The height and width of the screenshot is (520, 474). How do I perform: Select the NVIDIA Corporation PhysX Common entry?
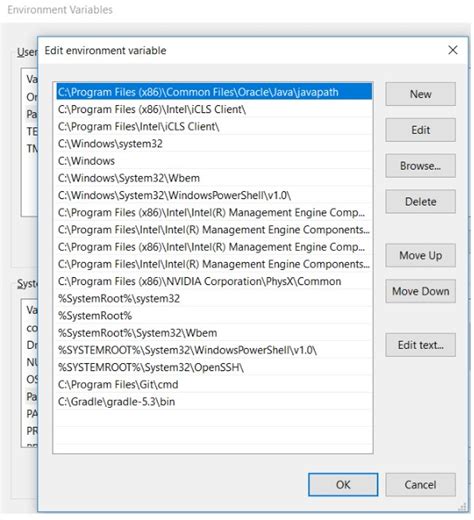pyautogui.click(x=214, y=281)
